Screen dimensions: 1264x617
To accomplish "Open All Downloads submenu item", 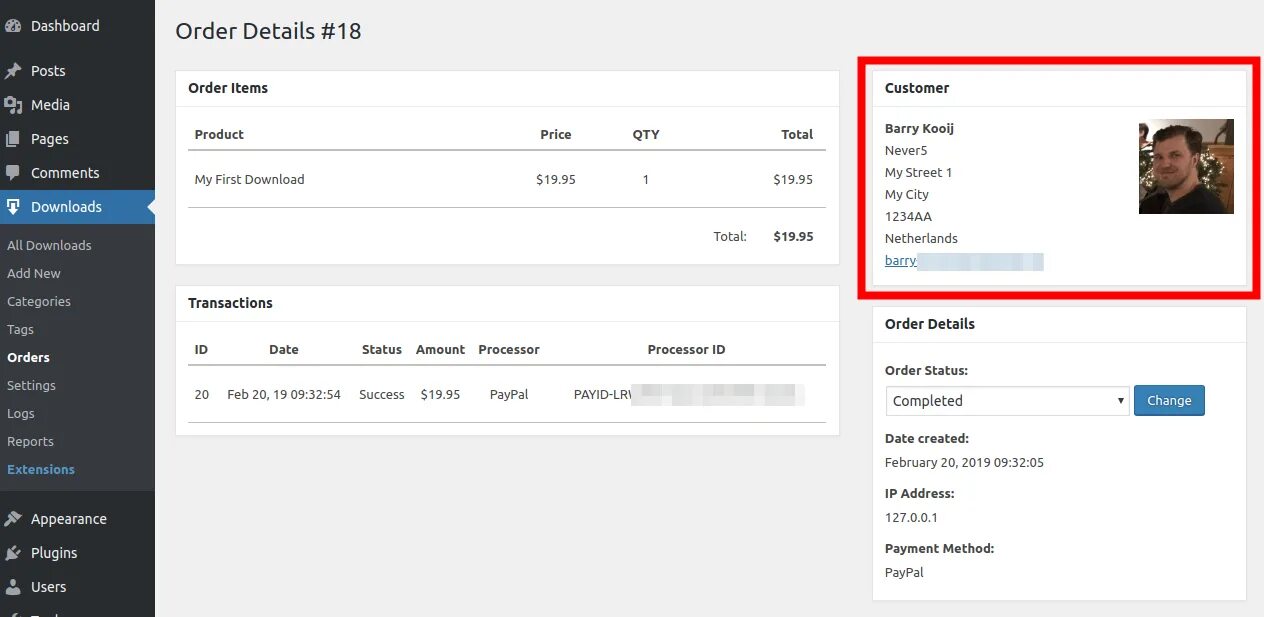I will point(49,245).
